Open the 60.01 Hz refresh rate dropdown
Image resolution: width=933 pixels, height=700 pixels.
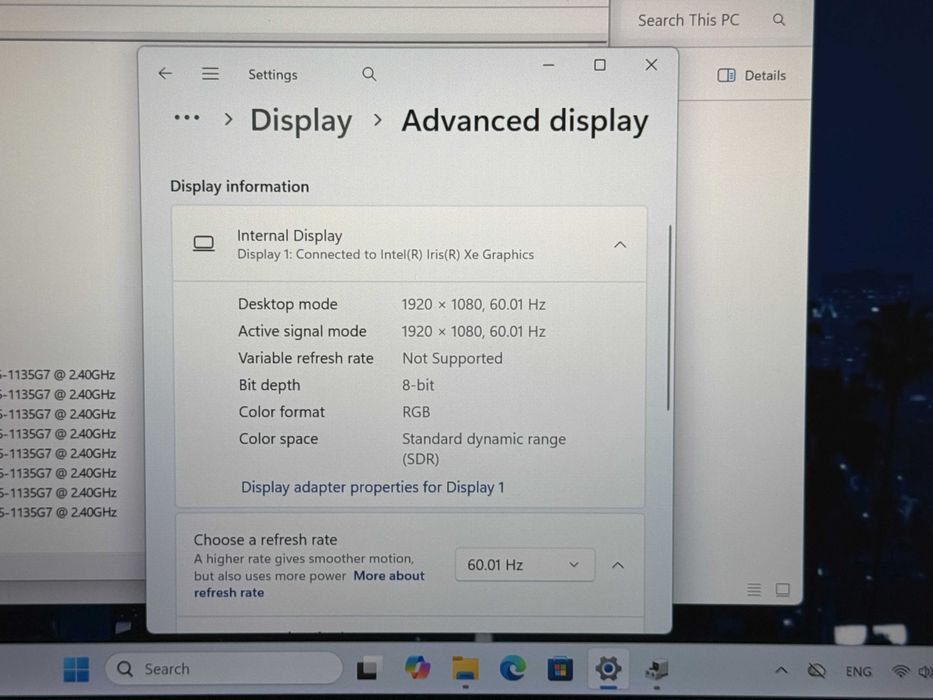click(x=524, y=565)
